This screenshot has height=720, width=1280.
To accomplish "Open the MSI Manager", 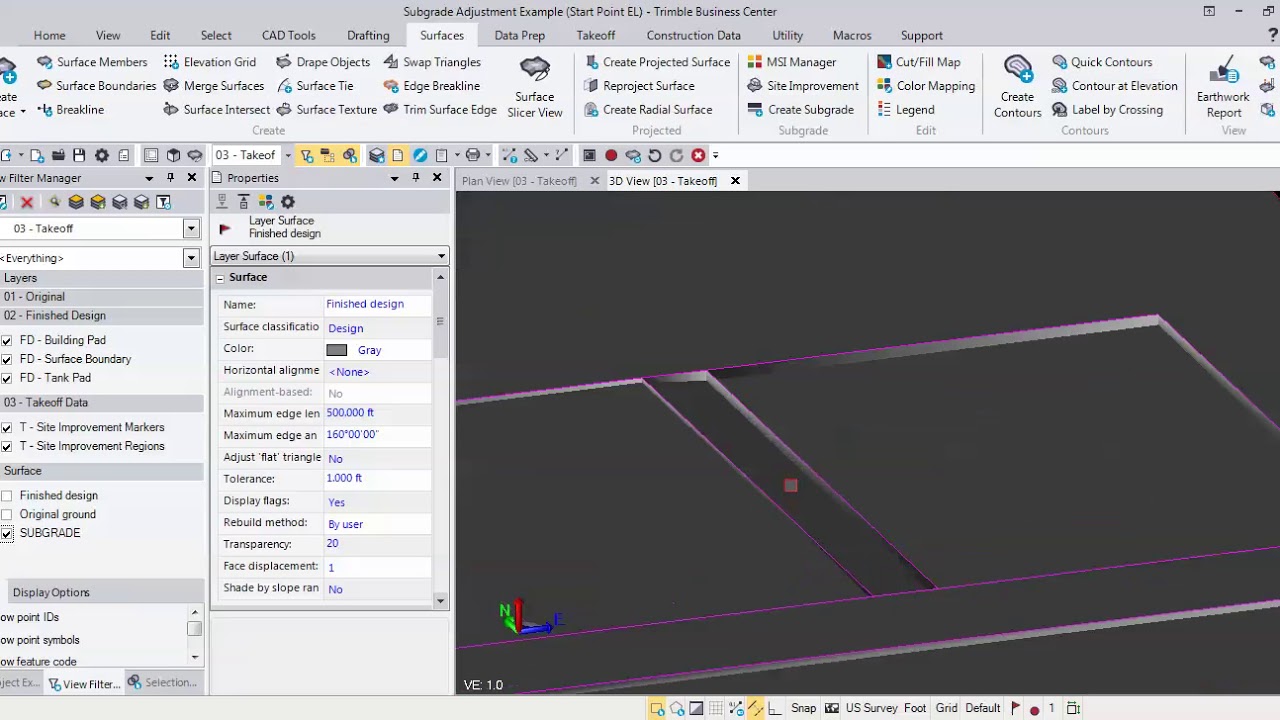I will pyautogui.click(x=791, y=62).
